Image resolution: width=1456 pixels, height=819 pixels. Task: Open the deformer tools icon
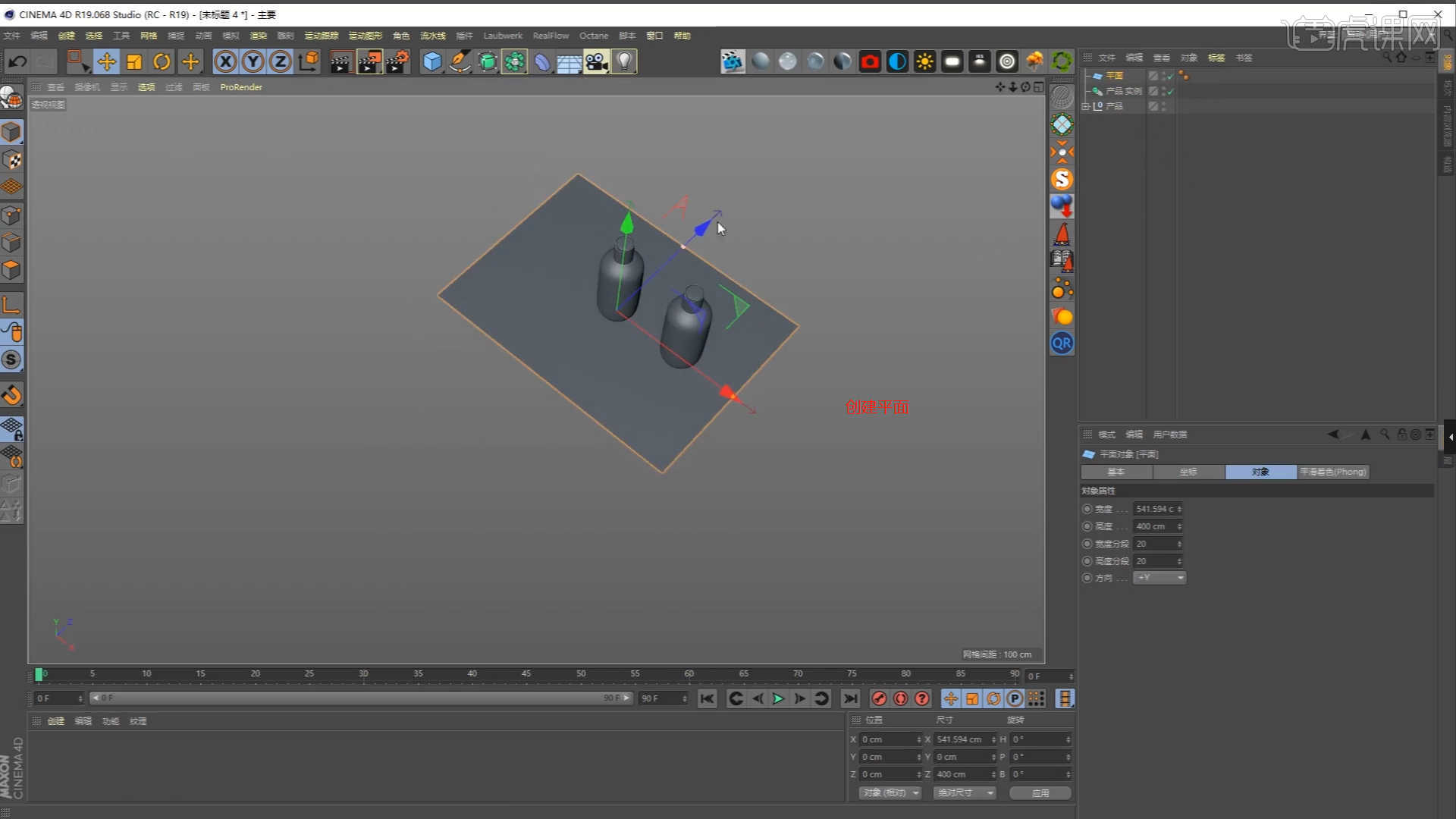pos(541,61)
